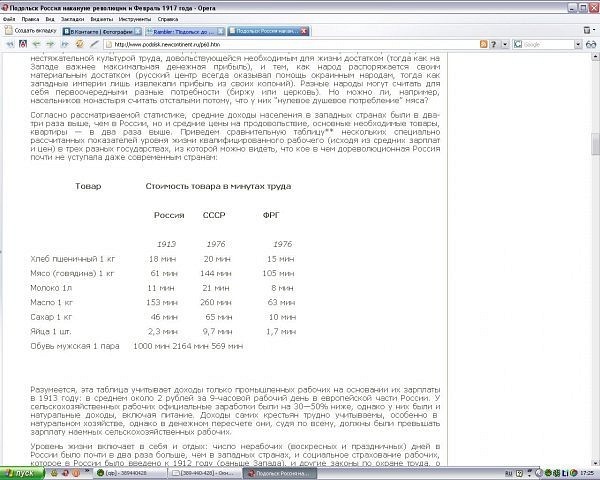This screenshot has width=600, height=480.
Task: Open the closed tabs trash can
Action: [587, 30]
